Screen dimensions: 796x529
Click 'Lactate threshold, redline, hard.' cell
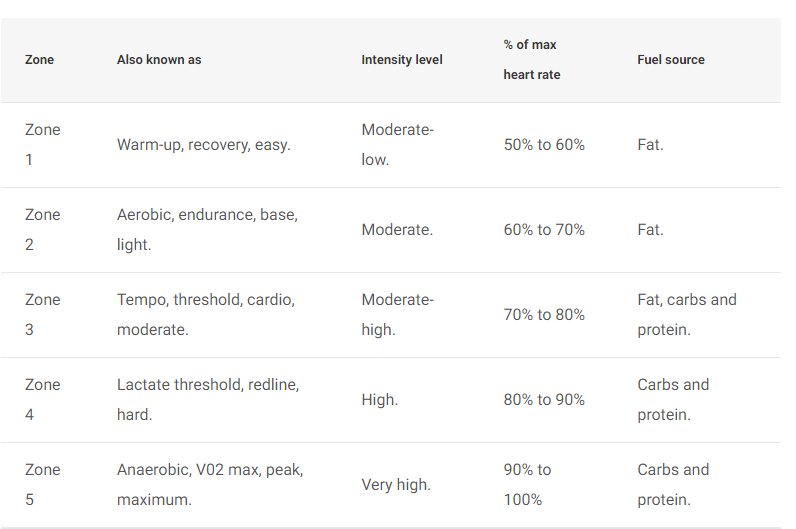click(x=208, y=400)
